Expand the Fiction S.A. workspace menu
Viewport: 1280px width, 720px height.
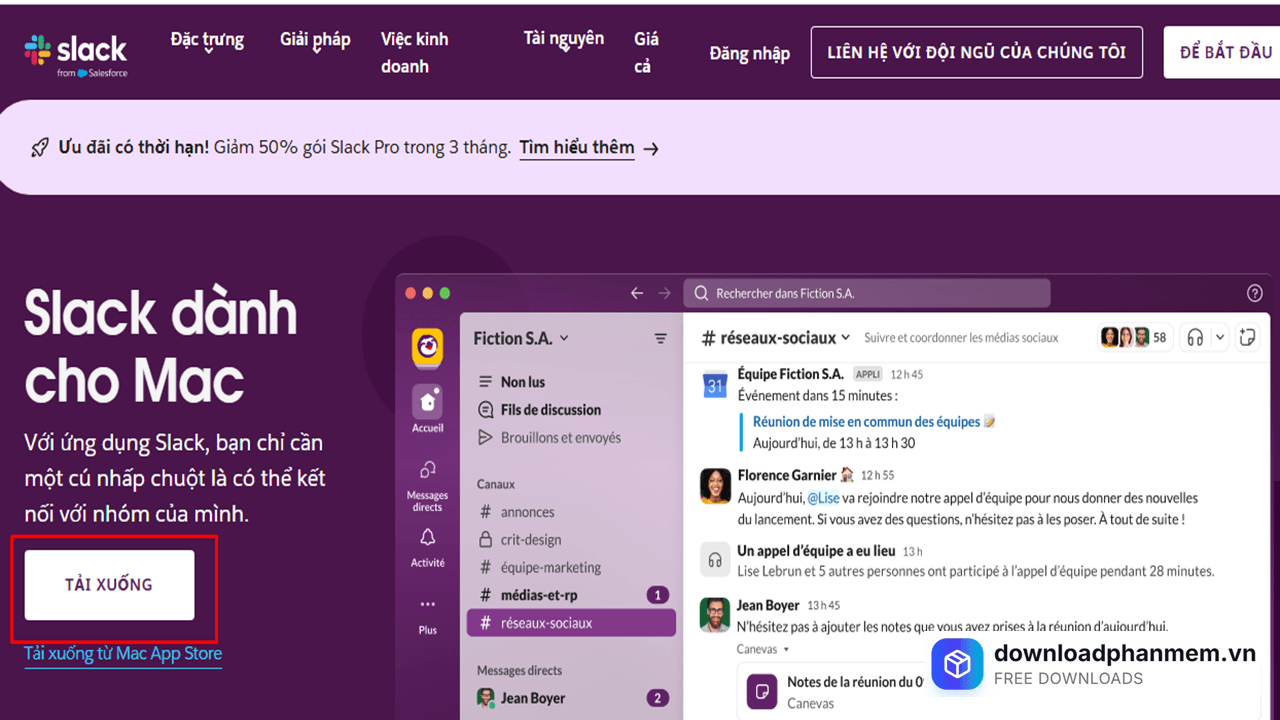(521, 338)
